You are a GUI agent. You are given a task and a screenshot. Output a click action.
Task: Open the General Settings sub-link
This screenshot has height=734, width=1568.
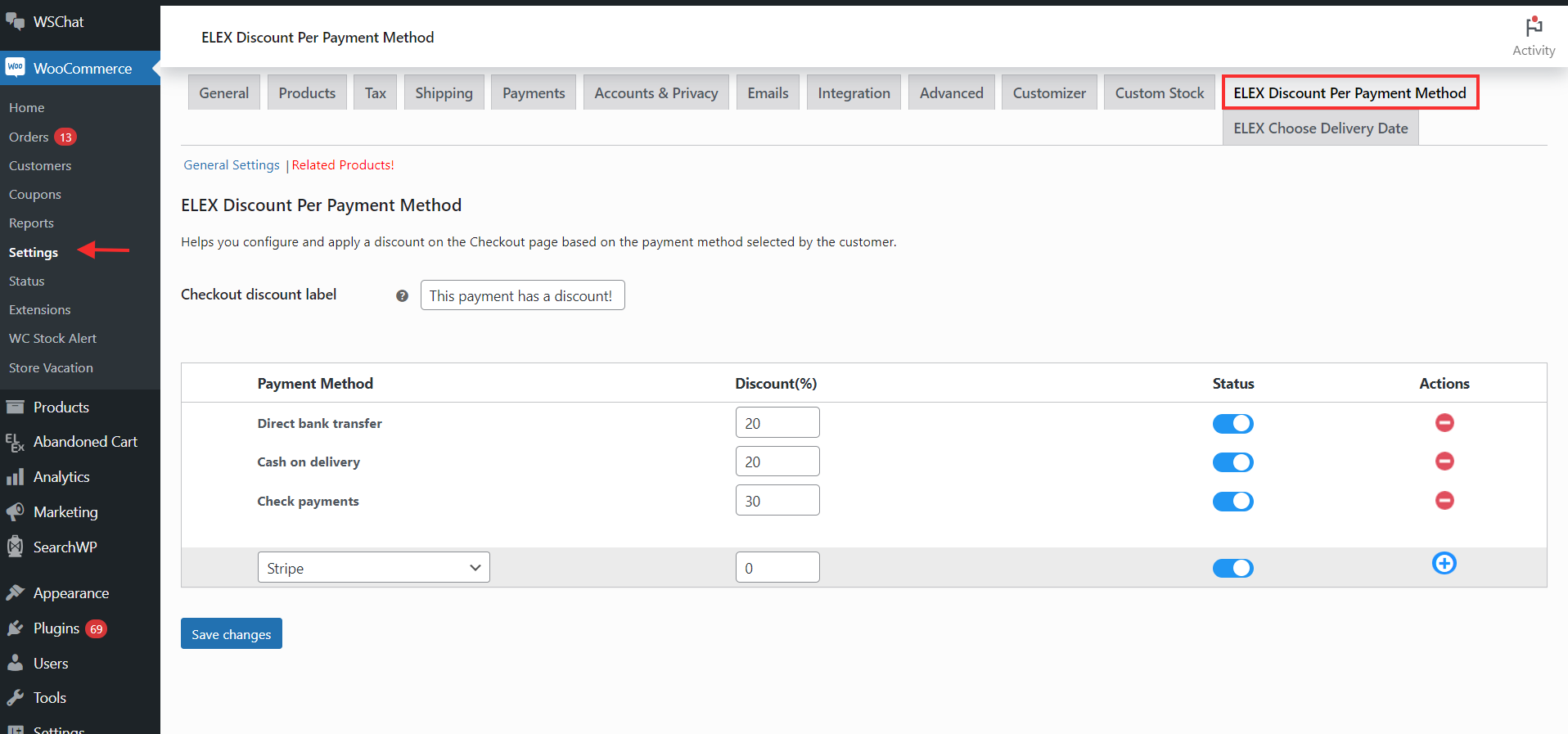[x=232, y=164]
